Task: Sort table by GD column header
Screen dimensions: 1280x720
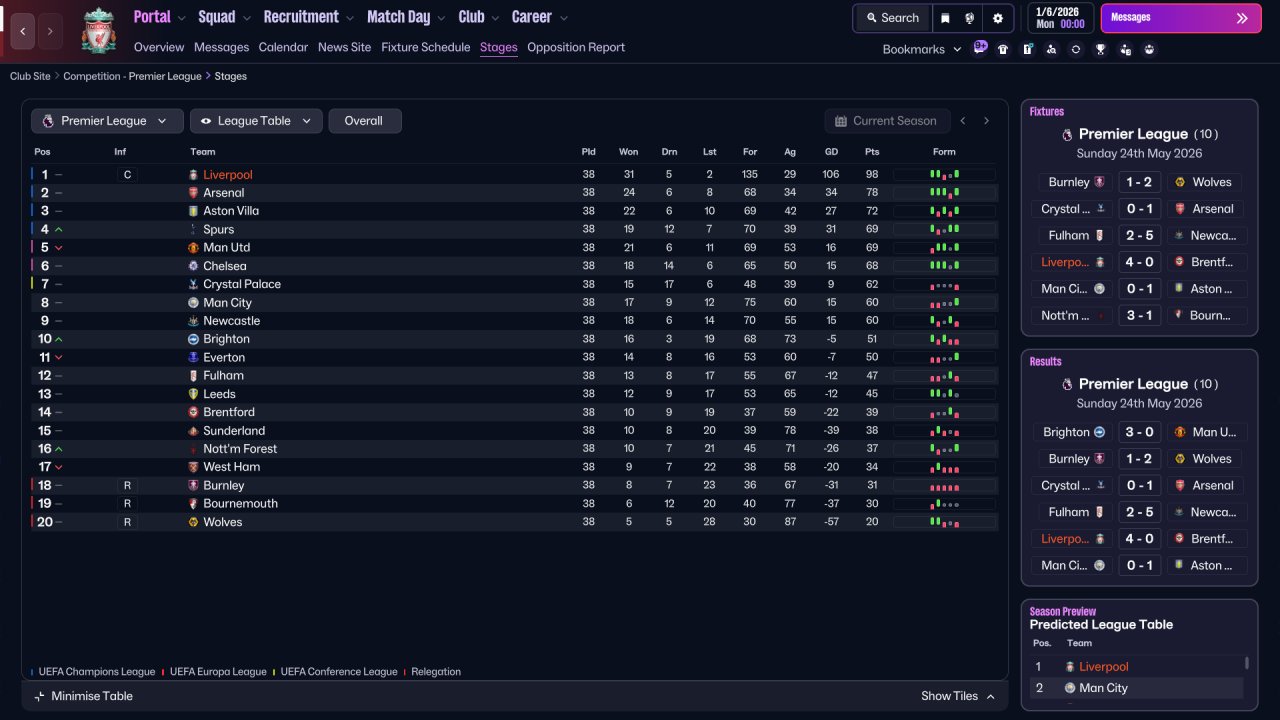Action: pos(831,152)
